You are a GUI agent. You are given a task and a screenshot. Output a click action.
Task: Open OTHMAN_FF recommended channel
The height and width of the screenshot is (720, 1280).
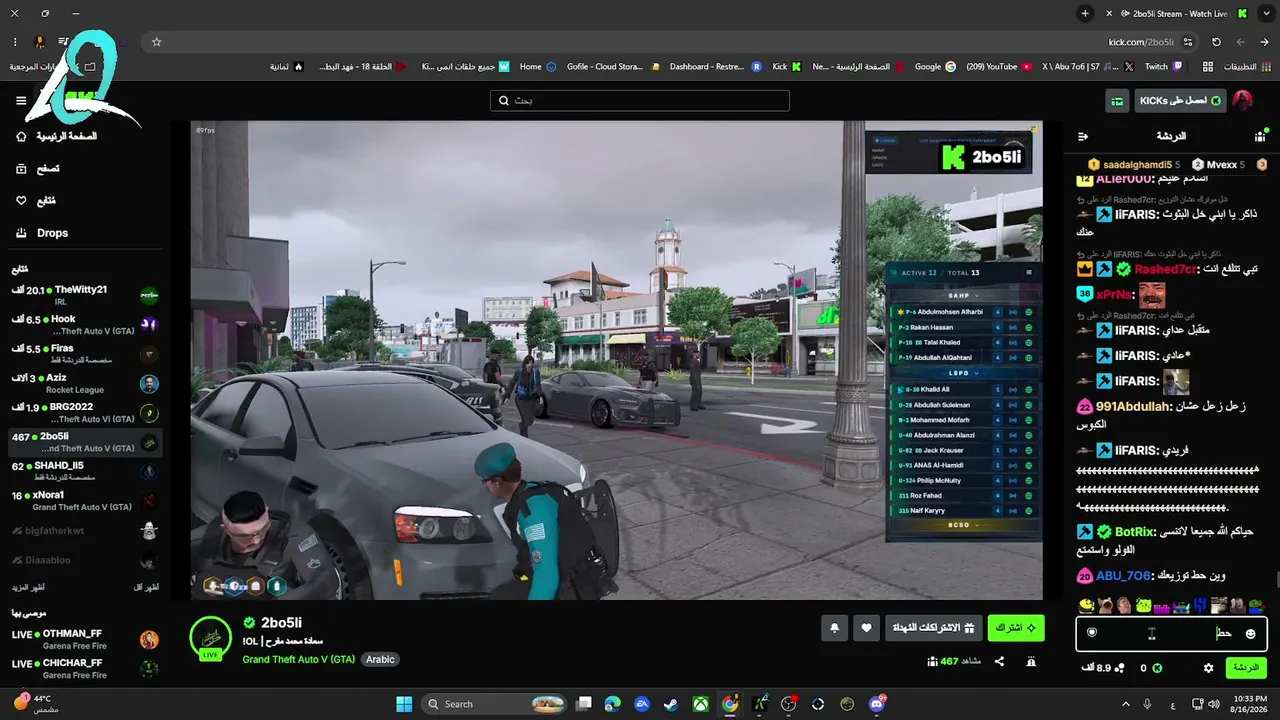[84, 640]
